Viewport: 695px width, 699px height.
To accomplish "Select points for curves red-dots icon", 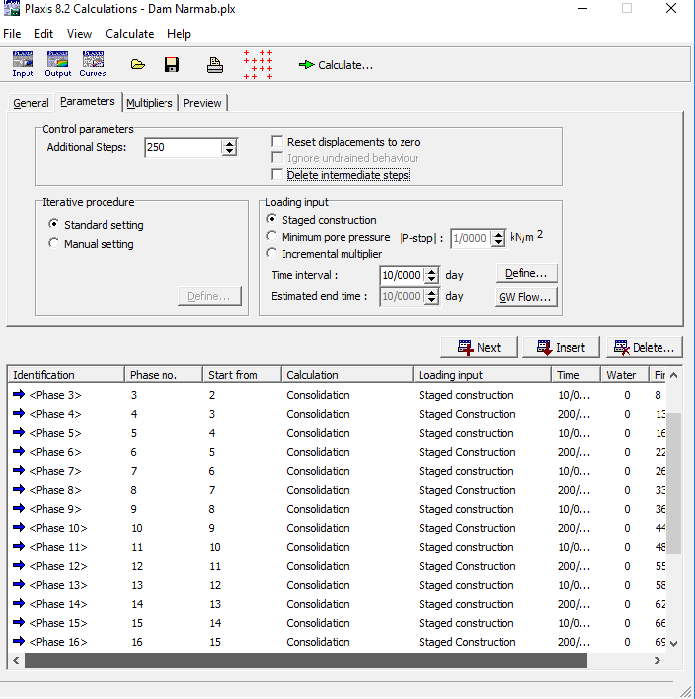I will coord(258,64).
